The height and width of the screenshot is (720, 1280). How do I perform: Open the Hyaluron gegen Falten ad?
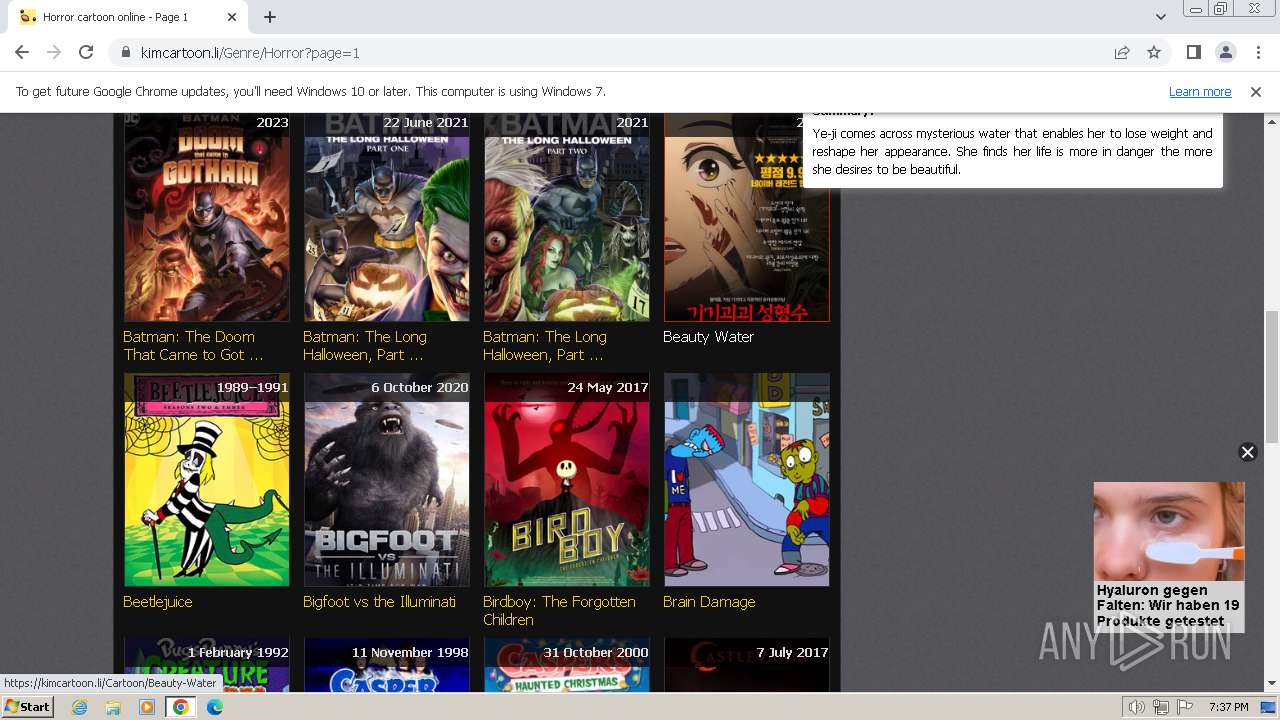[x=1169, y=556]
